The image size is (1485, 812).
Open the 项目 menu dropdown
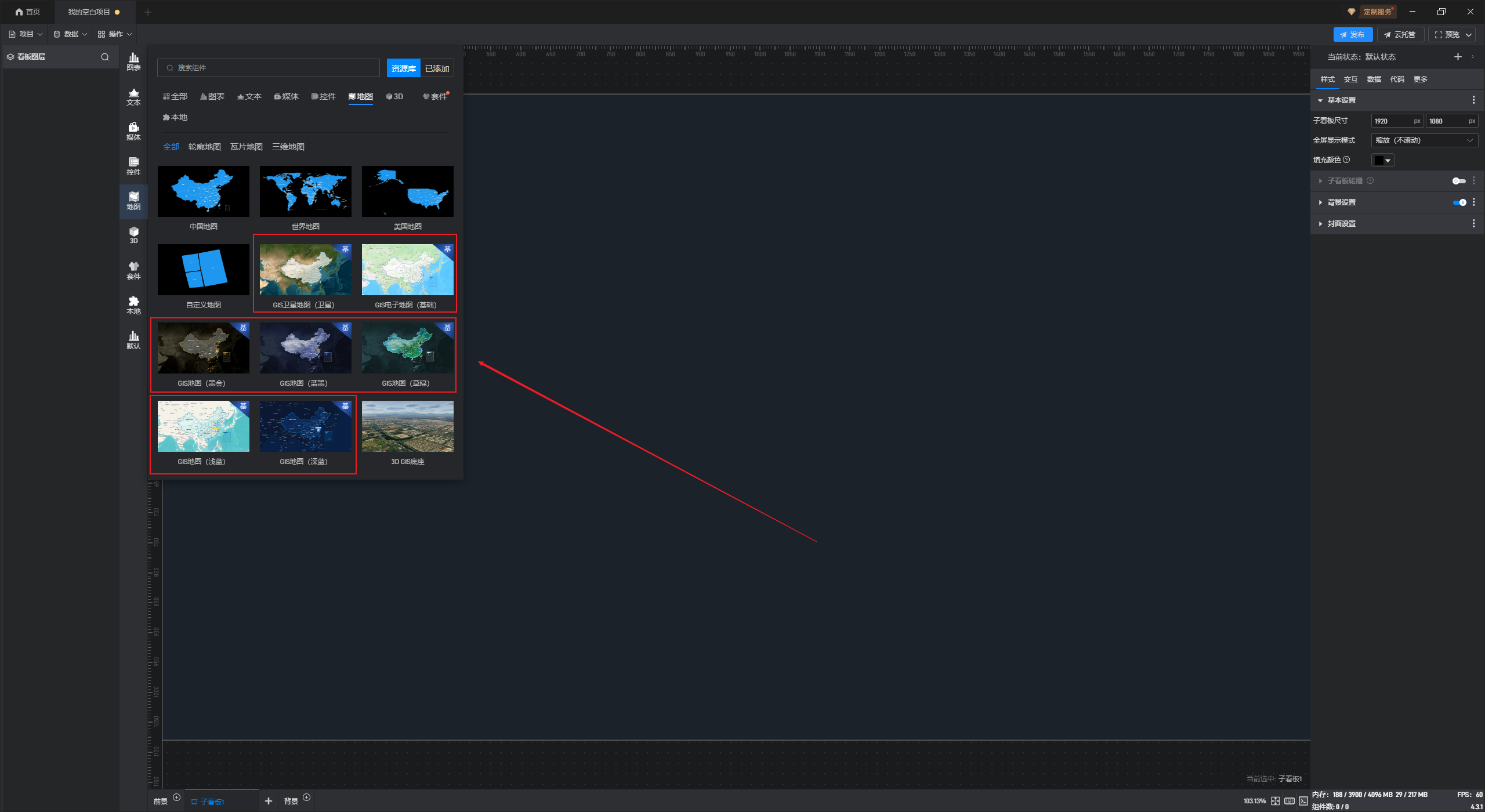tap(26, 34)
